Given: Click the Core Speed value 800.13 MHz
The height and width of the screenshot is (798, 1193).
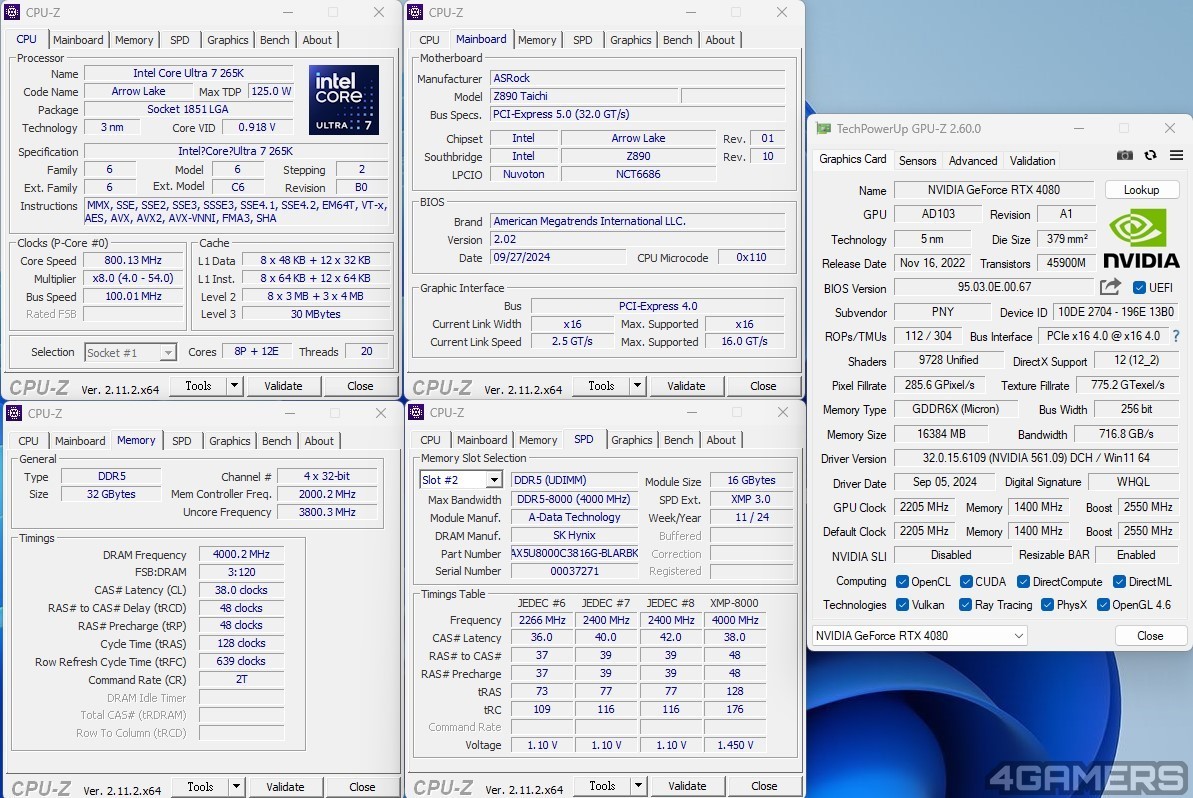Looking at the screenshot, I should pos(133,260).
